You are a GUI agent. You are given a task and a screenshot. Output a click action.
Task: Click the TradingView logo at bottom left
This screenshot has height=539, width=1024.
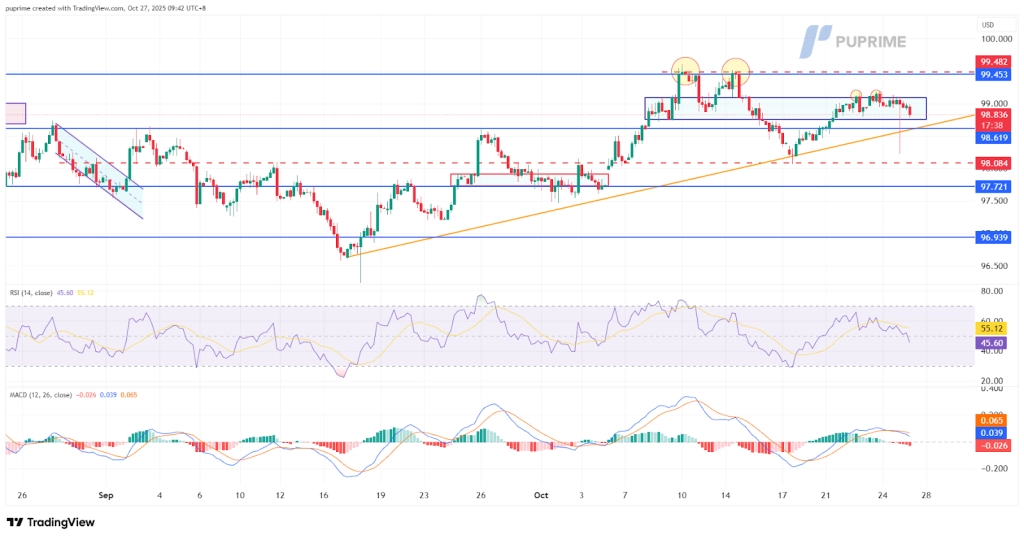[x=50, y=522]
